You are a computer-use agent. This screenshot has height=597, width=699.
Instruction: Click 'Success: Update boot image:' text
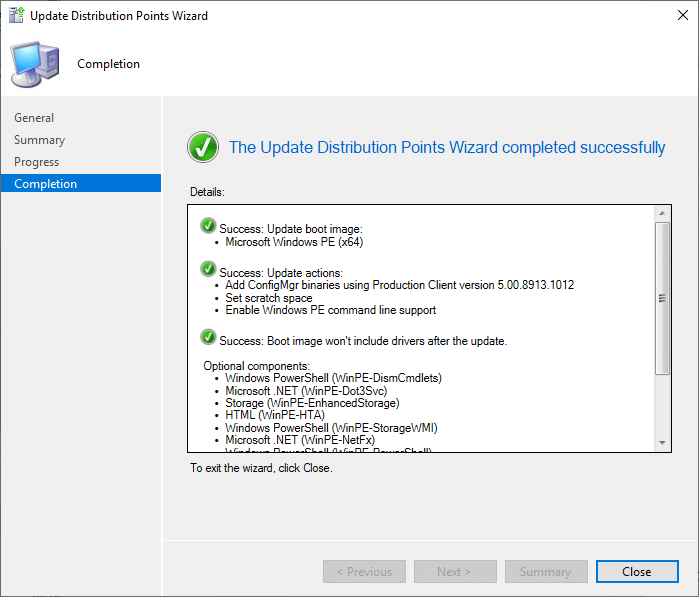(291, 229)
